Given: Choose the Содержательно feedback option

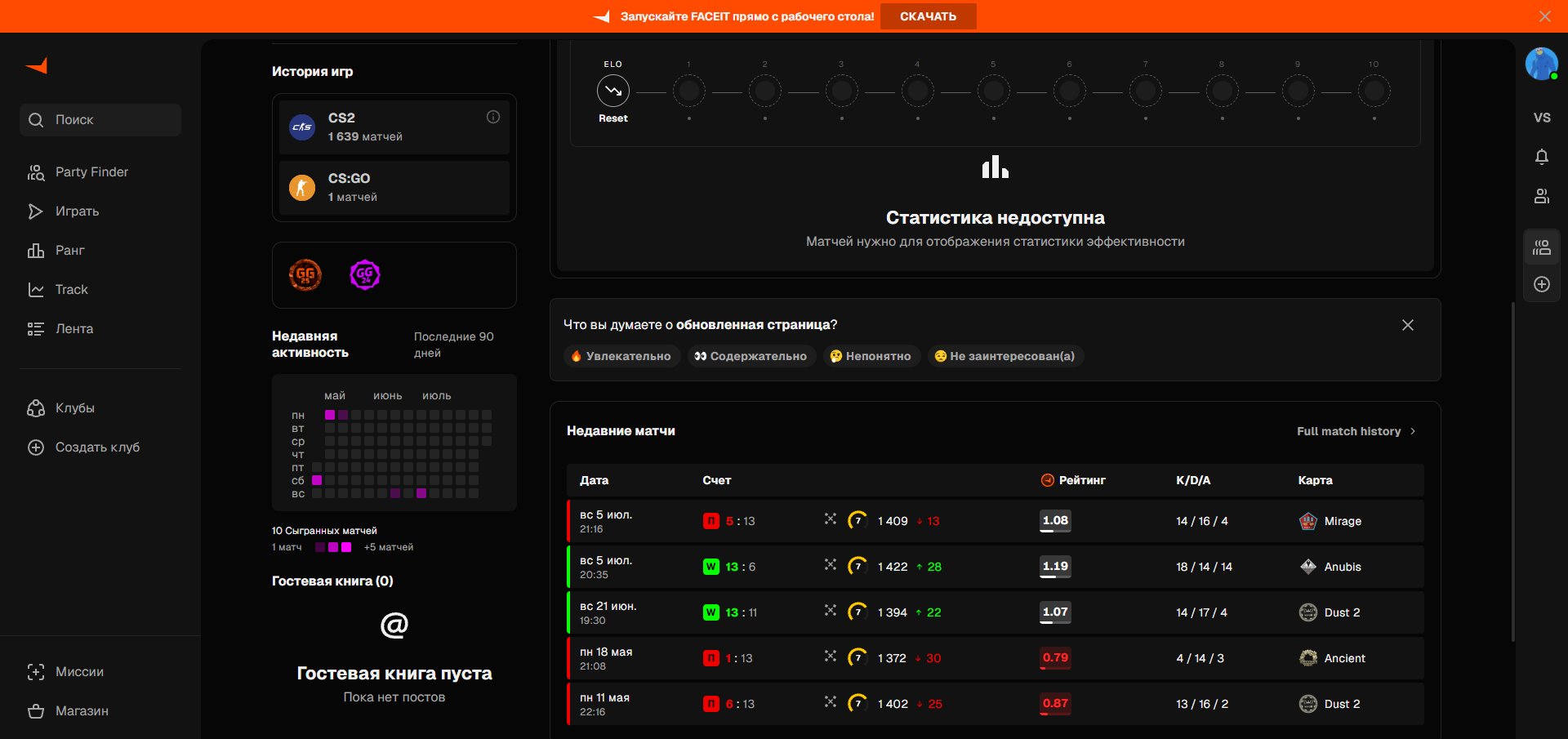Looking at the screenshot, I should (751, 356).
